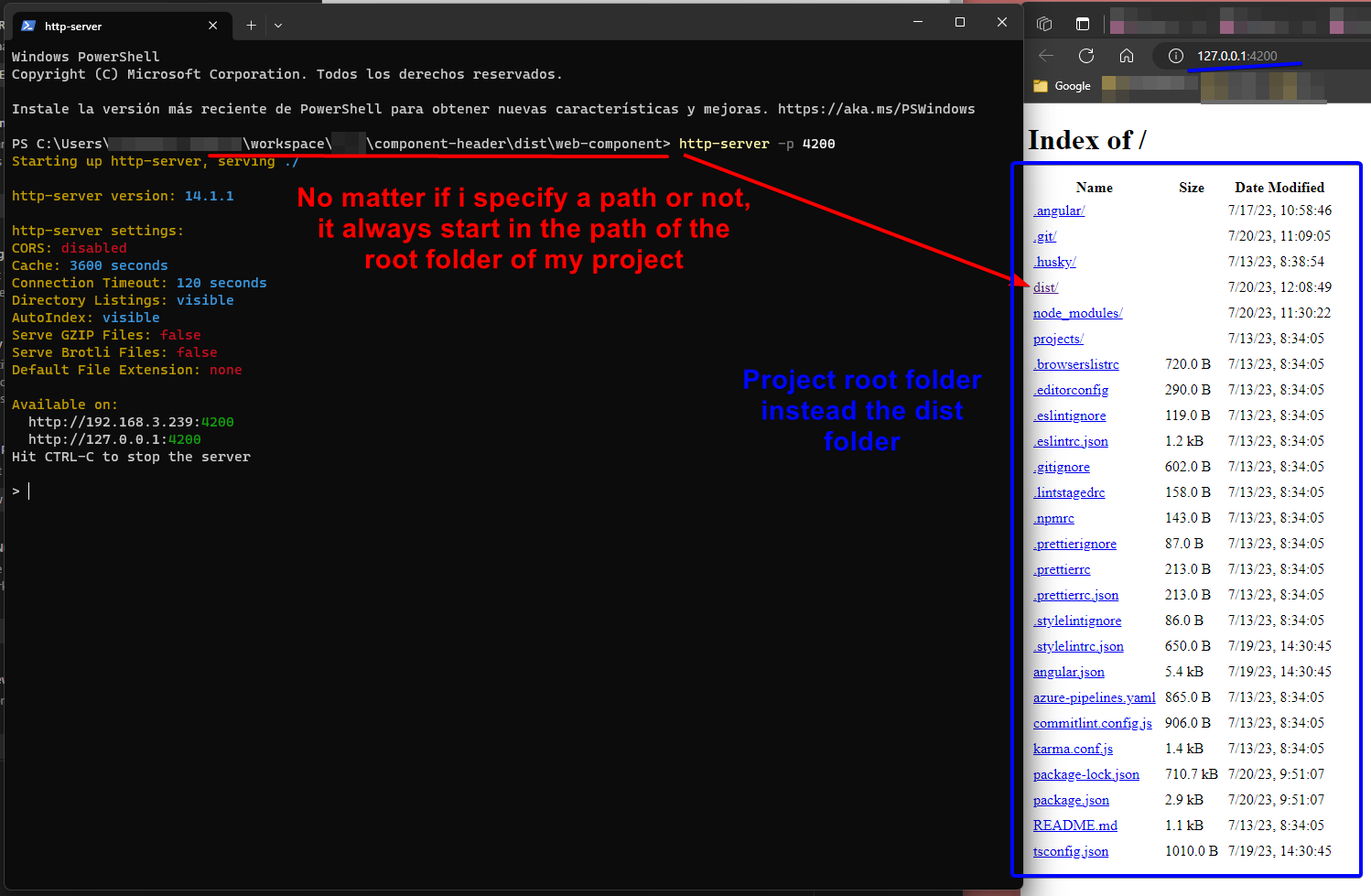Open the azure-pipelines.yaml link
Screen dimensions: 1371x896
click(1094, 697)
